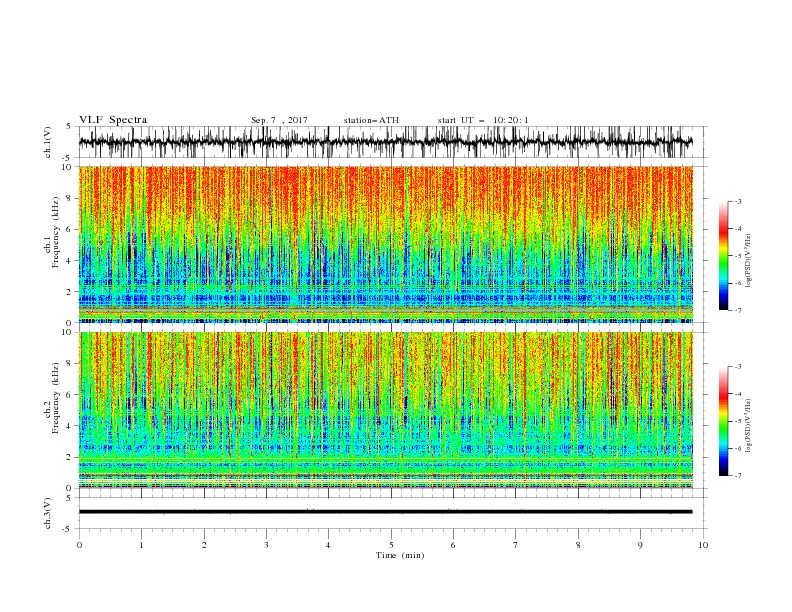Click the time axis tick label "0"
Image resolution: width=792 pixels, height=612 pixels.
click(79, 545)
